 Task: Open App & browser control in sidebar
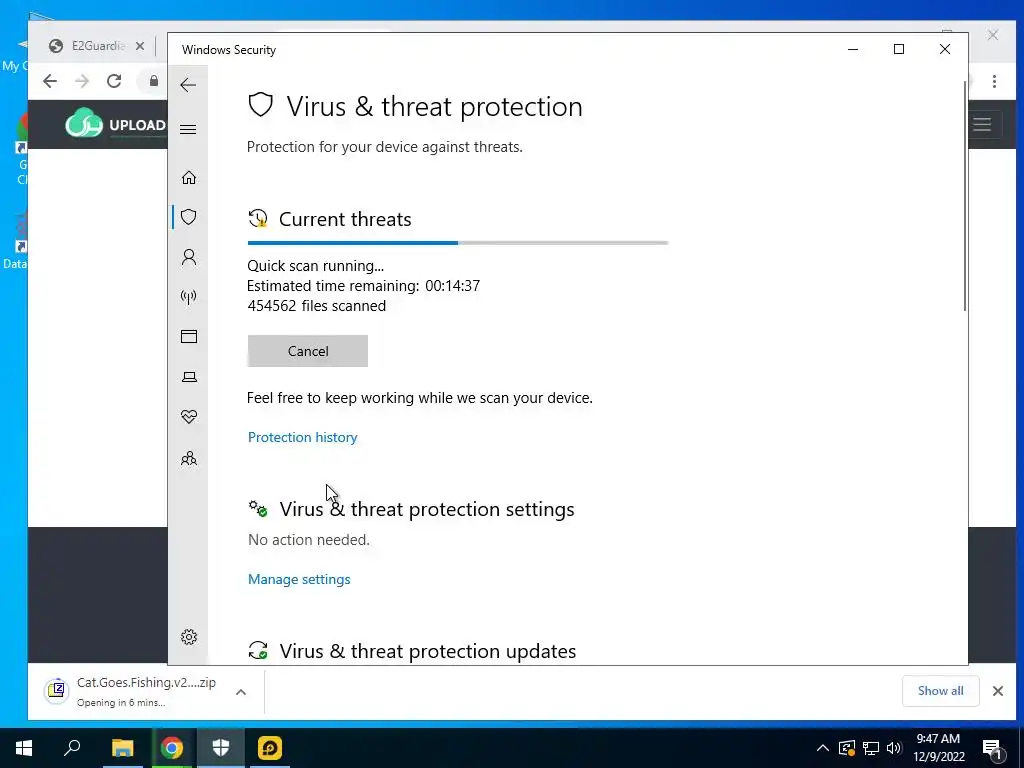(189, 336)
